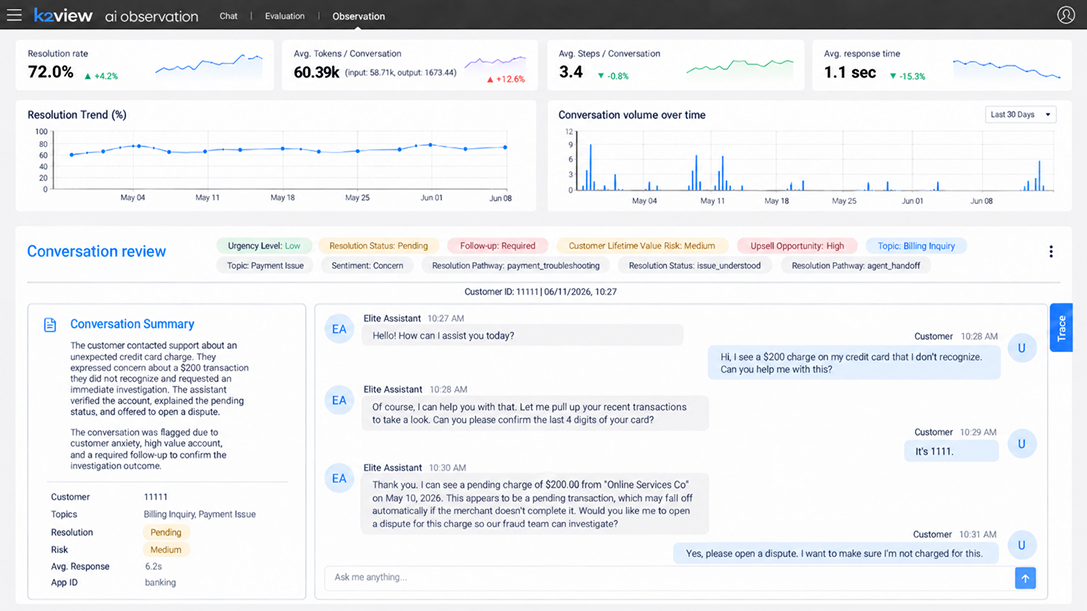Click EA avatar beside the 10:28 AM message
Image resolution: width=1087 pixels, height=611 pixels.
[x=339, y=400]
